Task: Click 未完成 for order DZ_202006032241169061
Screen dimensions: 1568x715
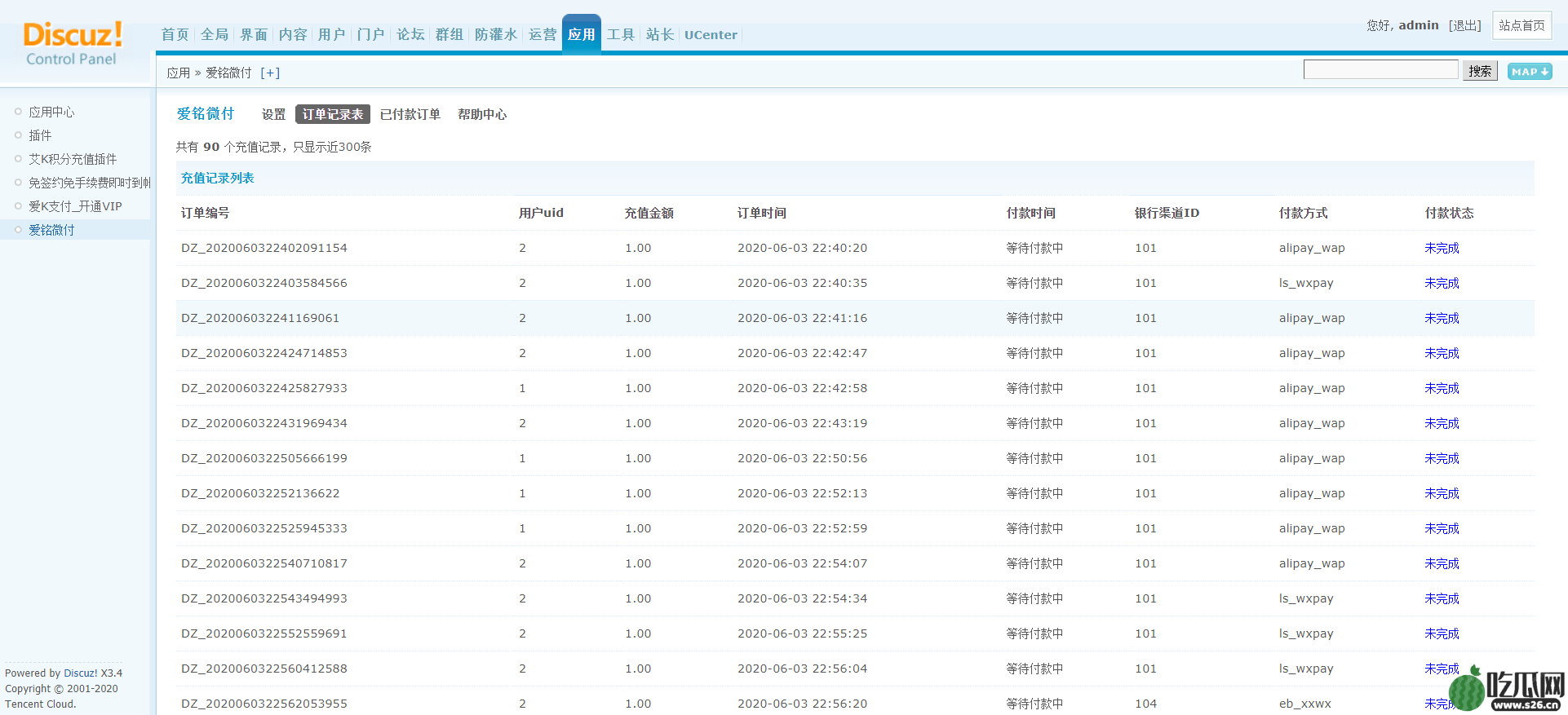Action: [1442, 318]
